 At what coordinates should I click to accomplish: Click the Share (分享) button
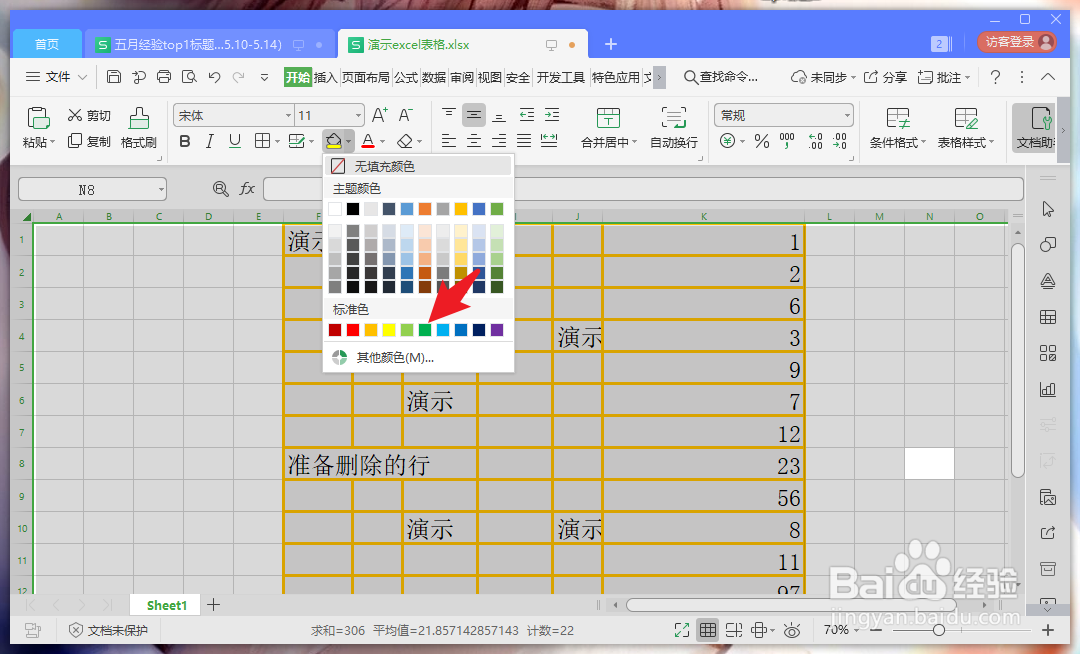886,77
